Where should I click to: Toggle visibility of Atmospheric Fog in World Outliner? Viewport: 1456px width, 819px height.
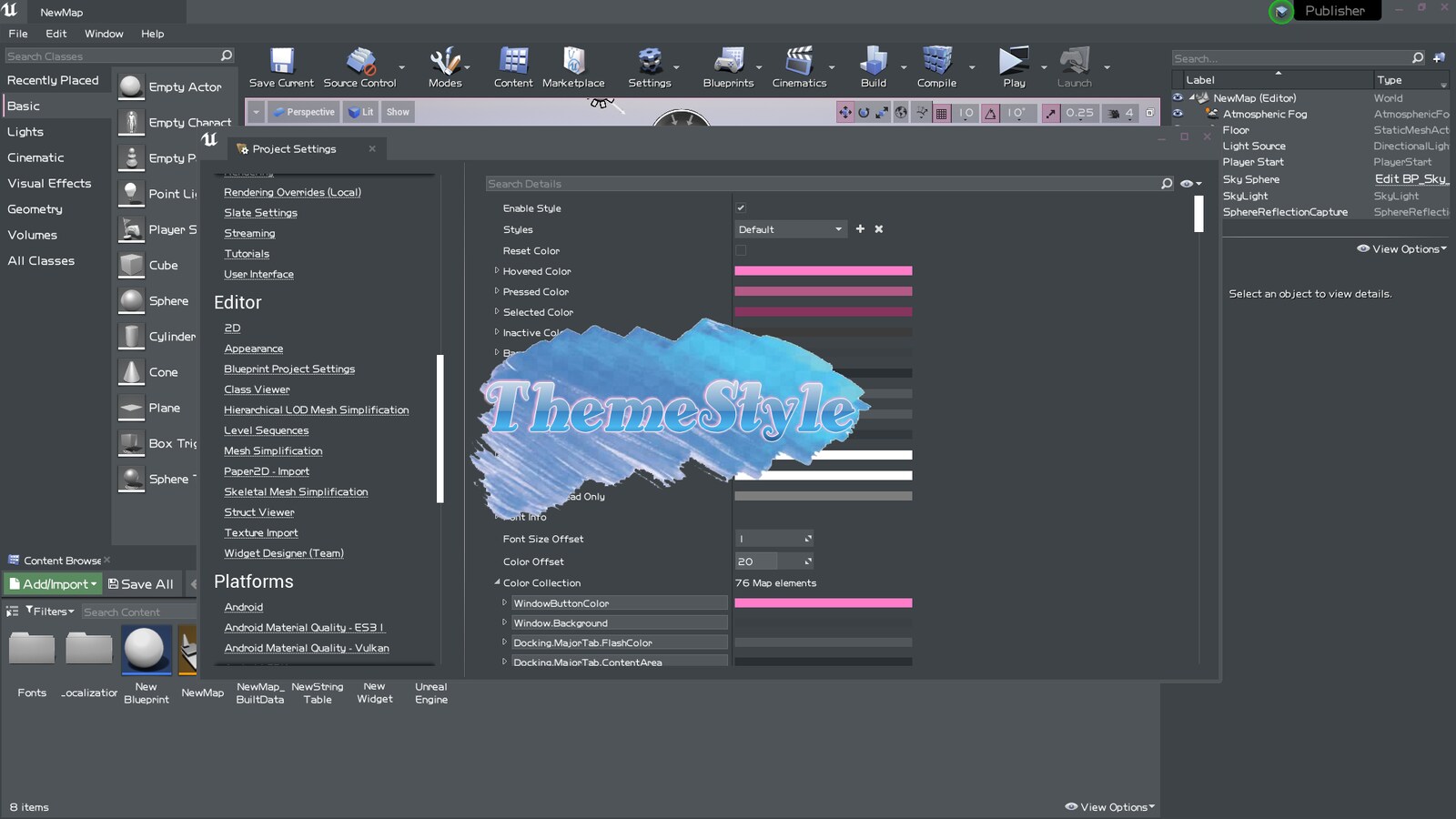click(1178, 114)
